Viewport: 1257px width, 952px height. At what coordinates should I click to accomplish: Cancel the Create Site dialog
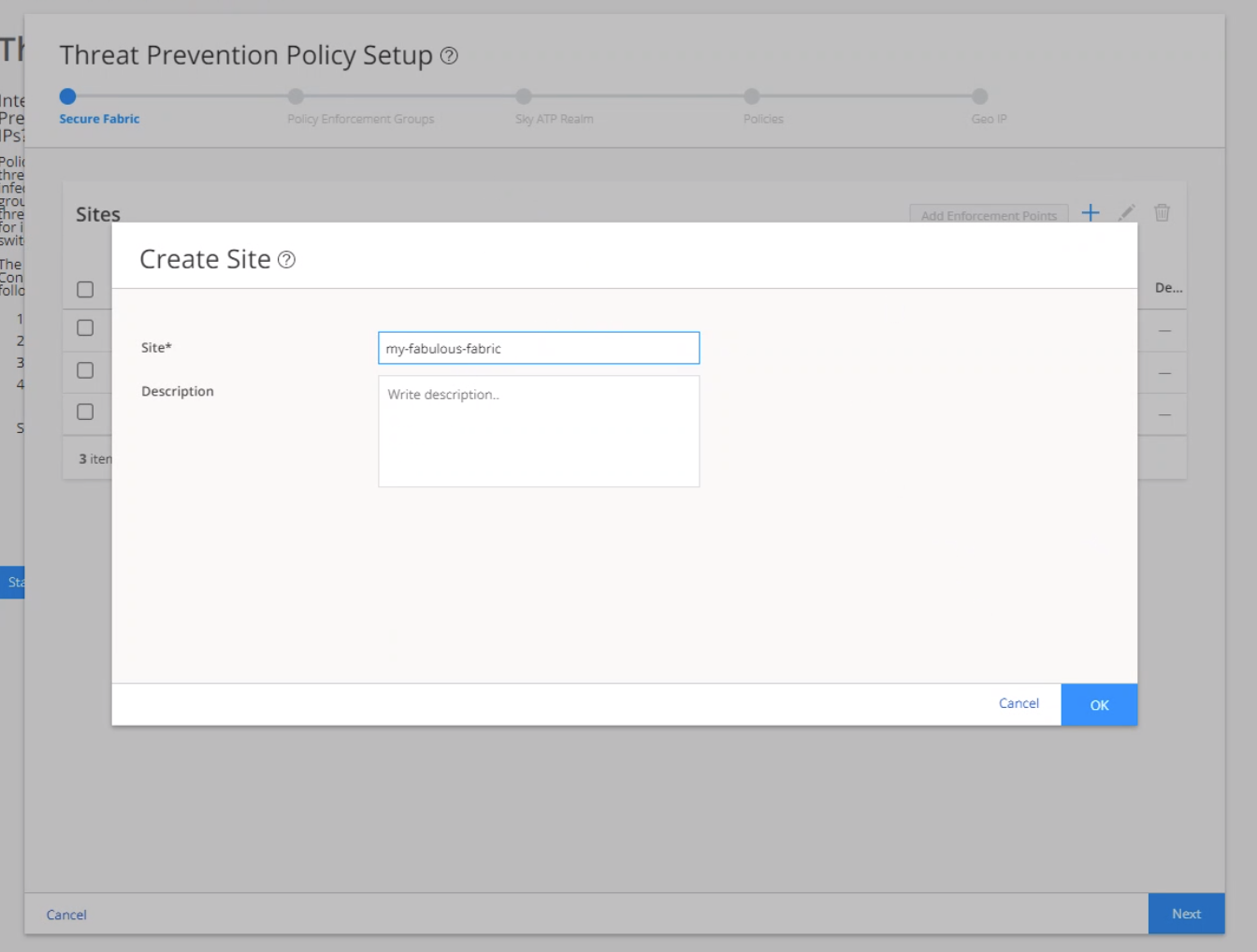coord(1019,703)
